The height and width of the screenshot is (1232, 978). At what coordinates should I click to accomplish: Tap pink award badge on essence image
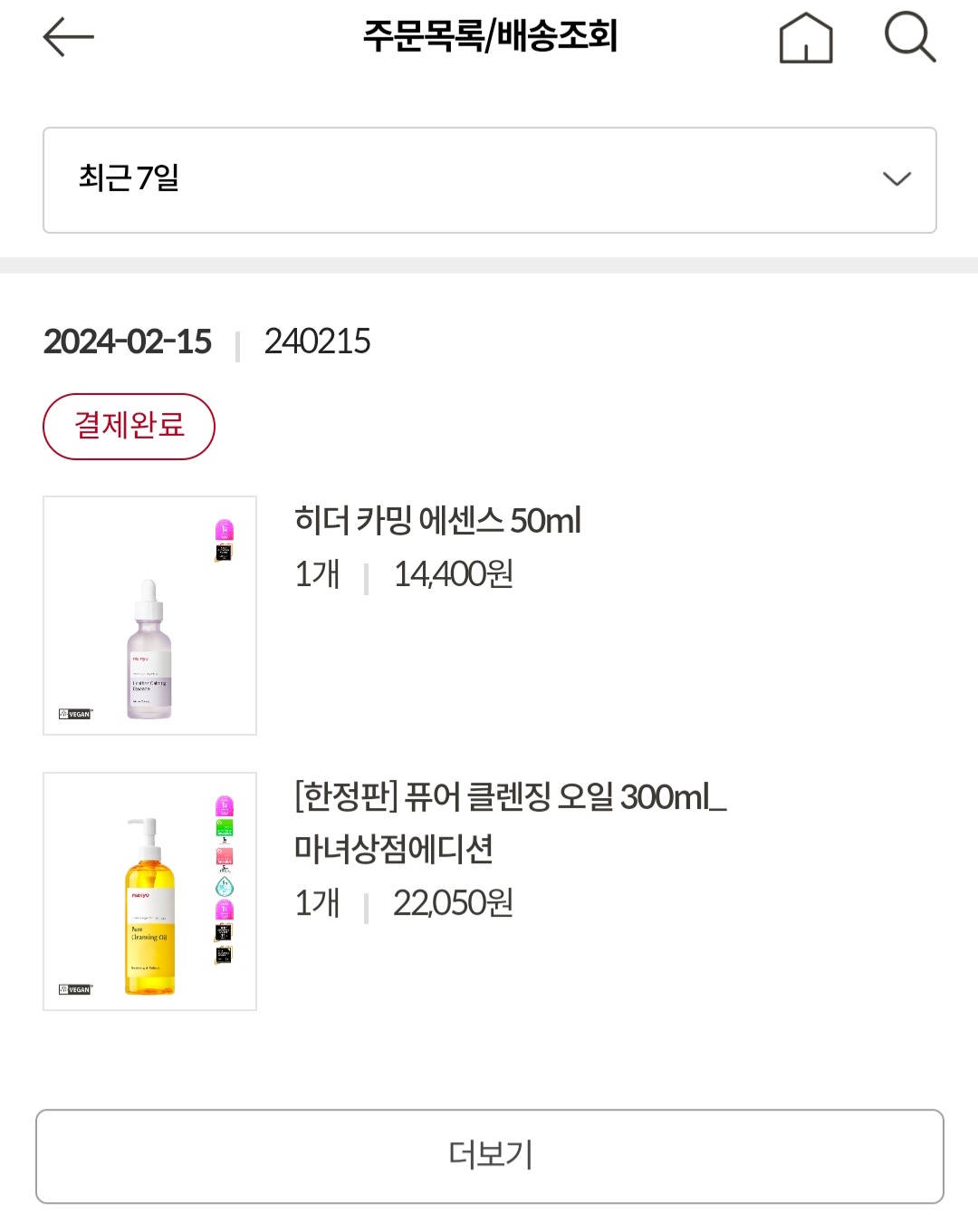click(x=225, y=530)
